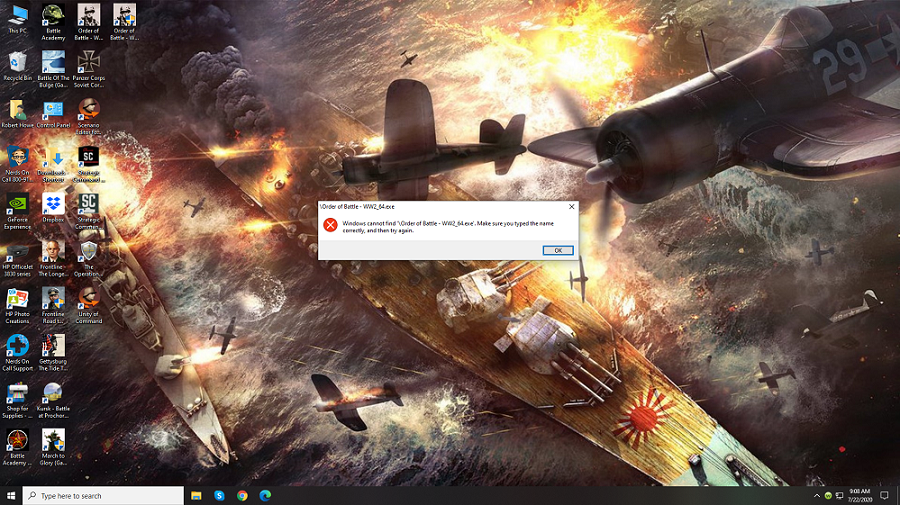Select the green Strategic Command SC icon

[88, 211]
